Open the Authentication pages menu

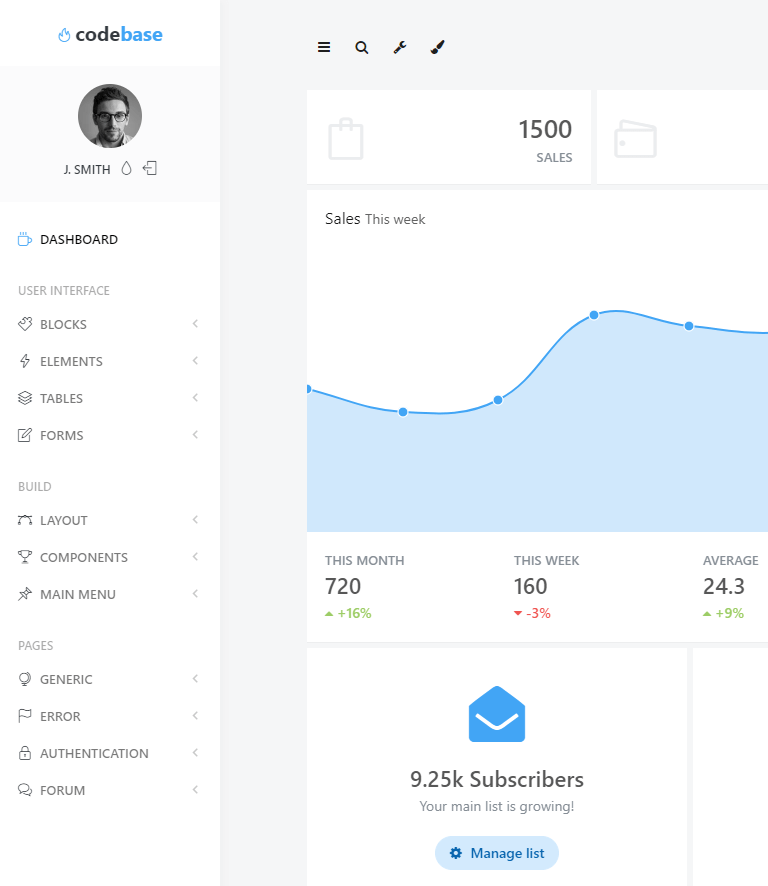(x=94, y=754)
